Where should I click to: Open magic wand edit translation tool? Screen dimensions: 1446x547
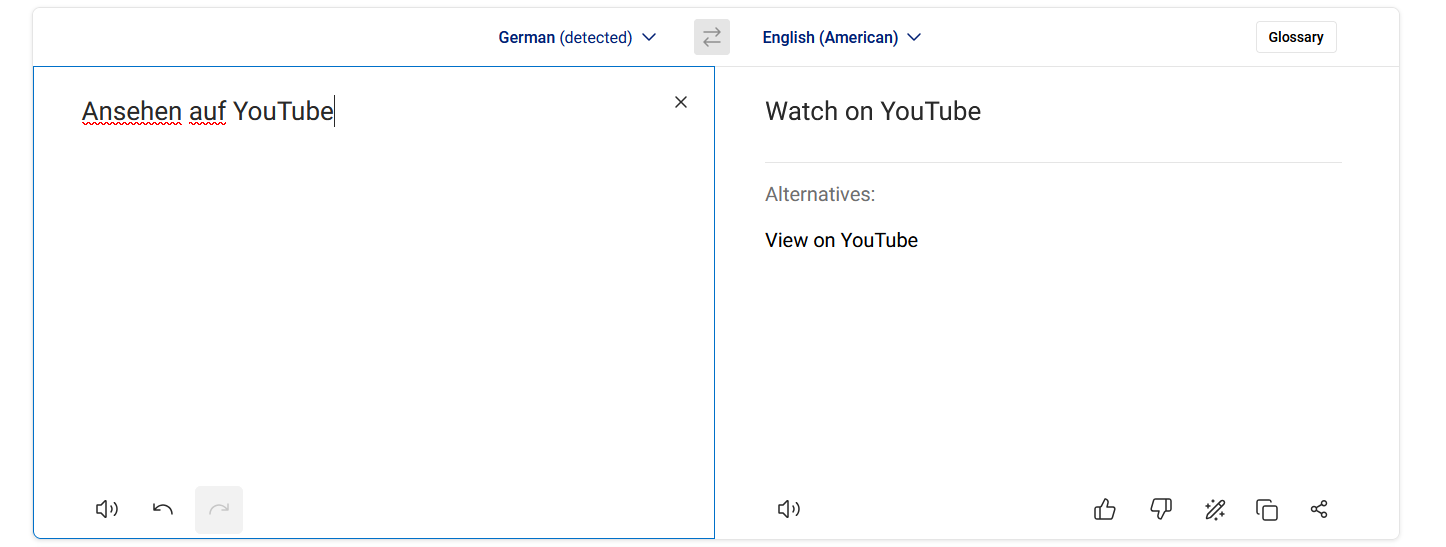tap(1215, 510)
